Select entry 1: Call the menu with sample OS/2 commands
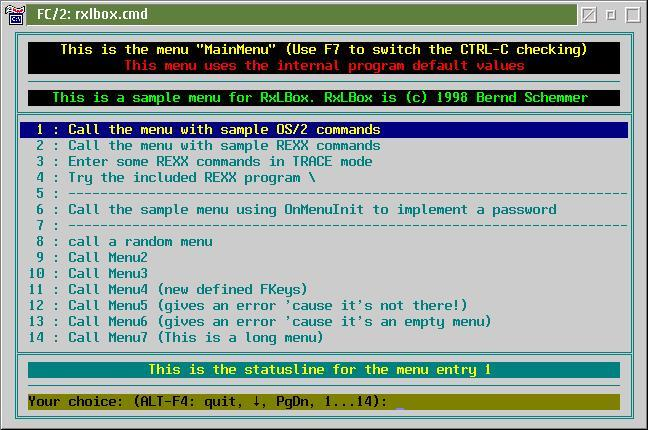The width and height of the screenshot is (648, 430). (324, 130)
